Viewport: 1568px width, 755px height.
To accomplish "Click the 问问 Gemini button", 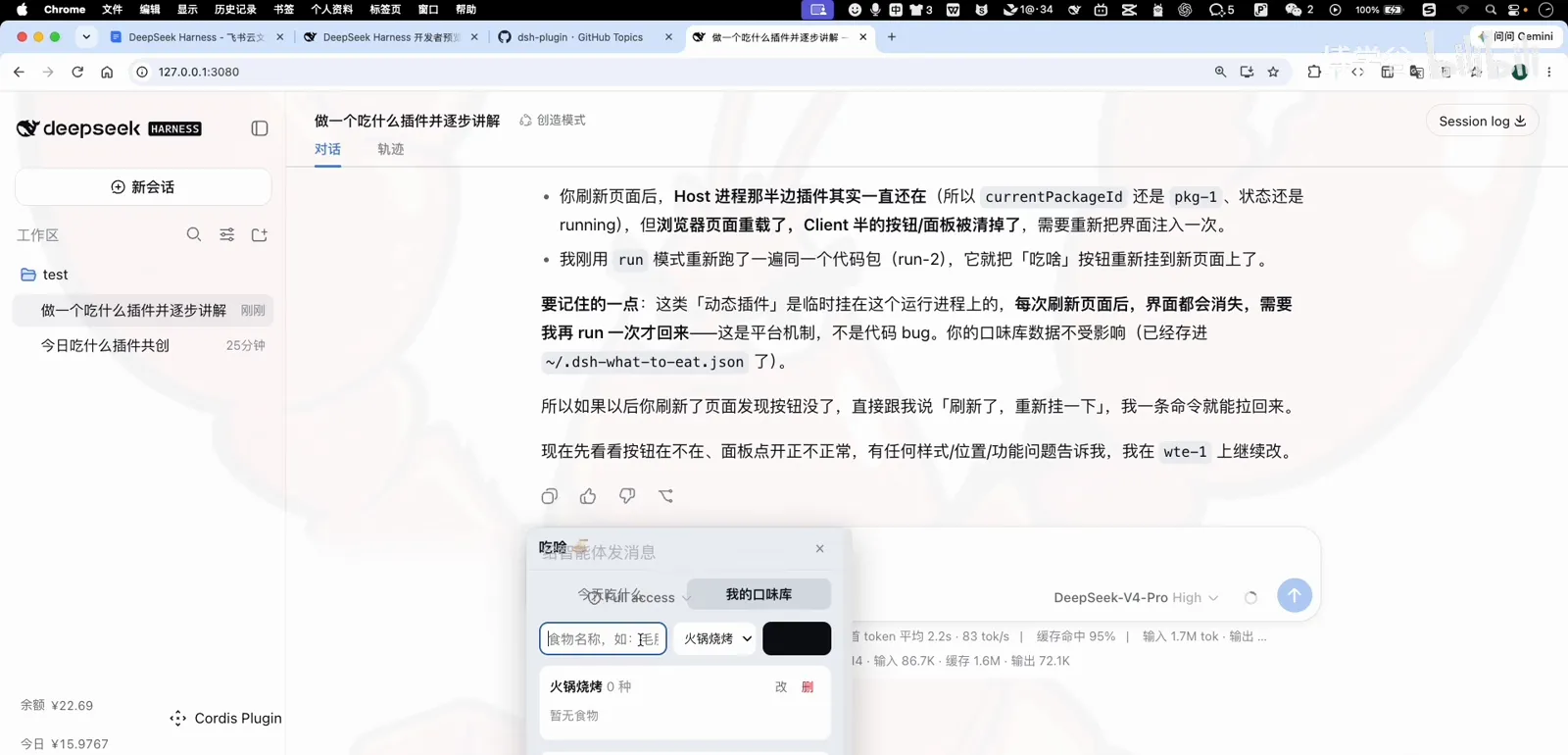I will tap(1517, 36).
